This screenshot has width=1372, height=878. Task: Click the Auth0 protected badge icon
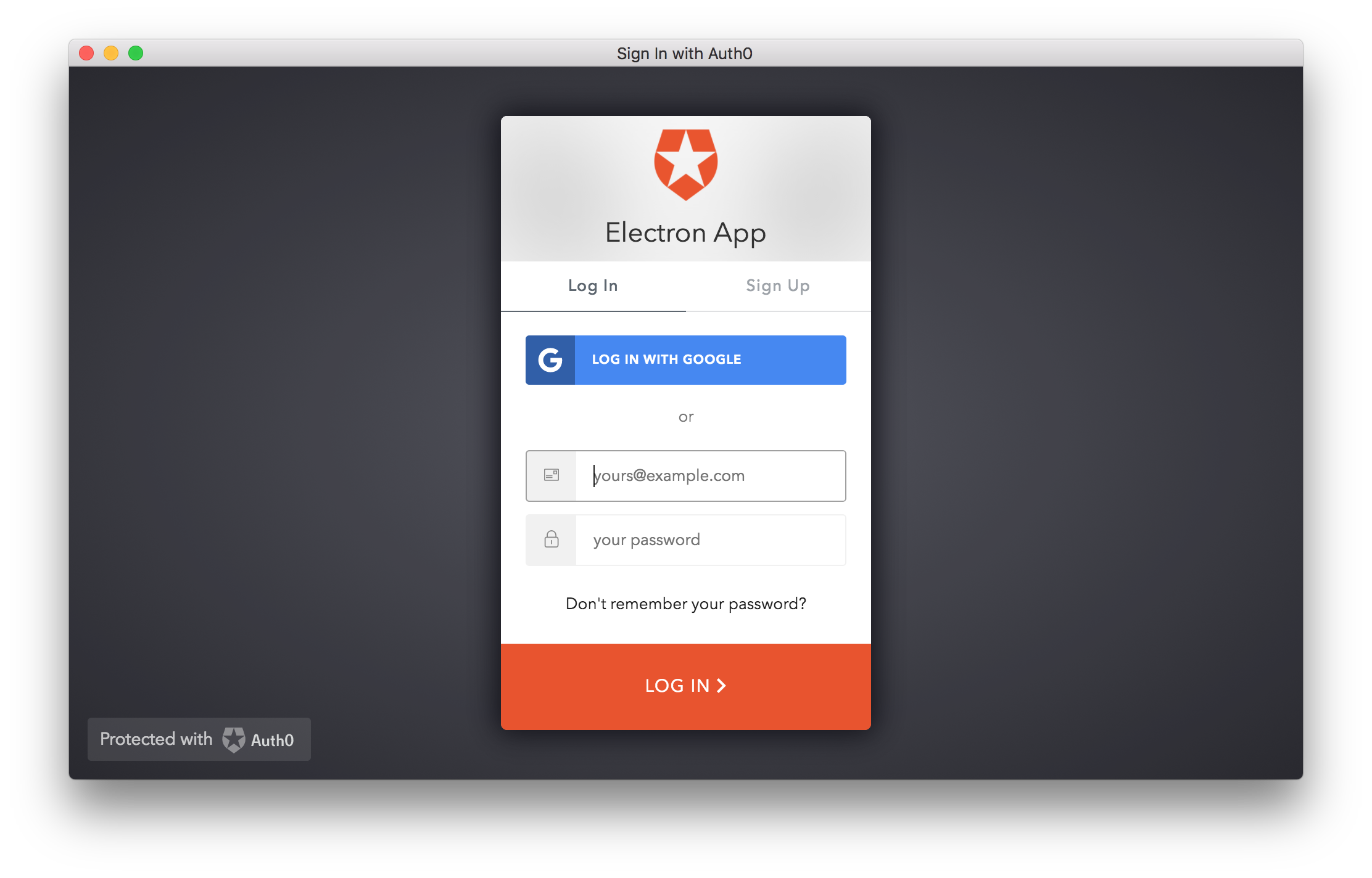coord(233,740)
